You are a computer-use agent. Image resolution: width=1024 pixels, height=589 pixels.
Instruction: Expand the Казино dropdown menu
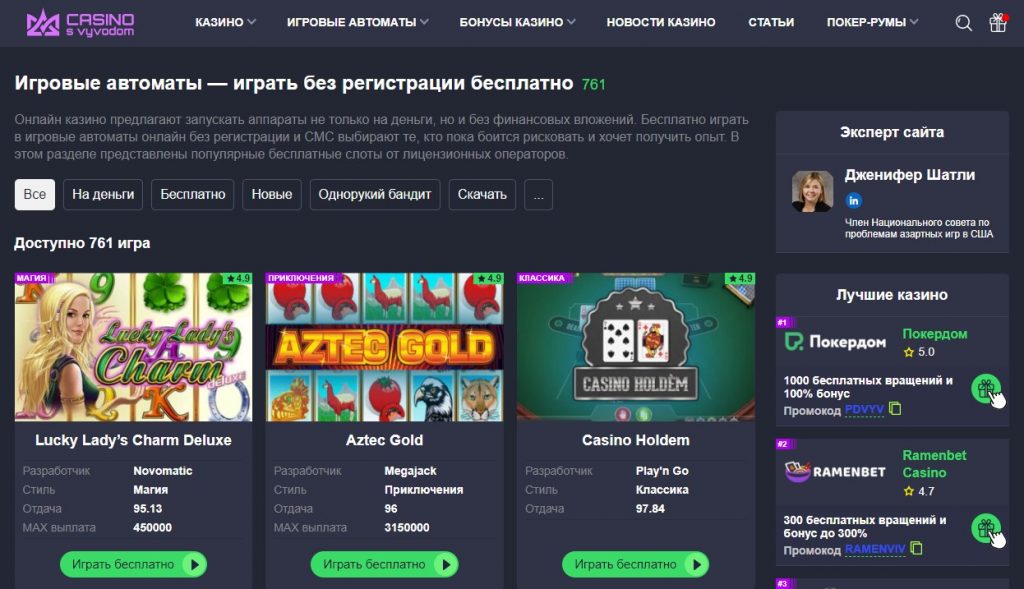pos(225,22)
